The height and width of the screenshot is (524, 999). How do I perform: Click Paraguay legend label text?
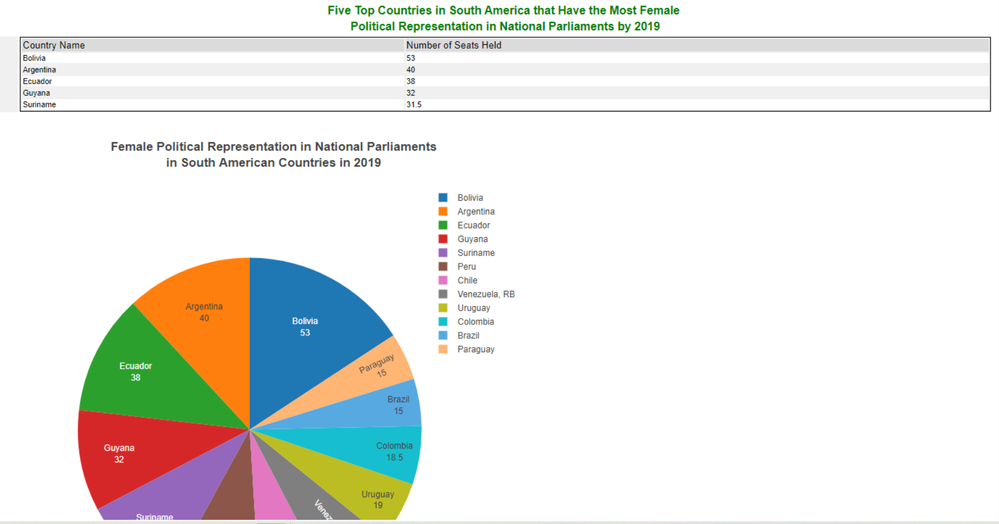[476, 349]
